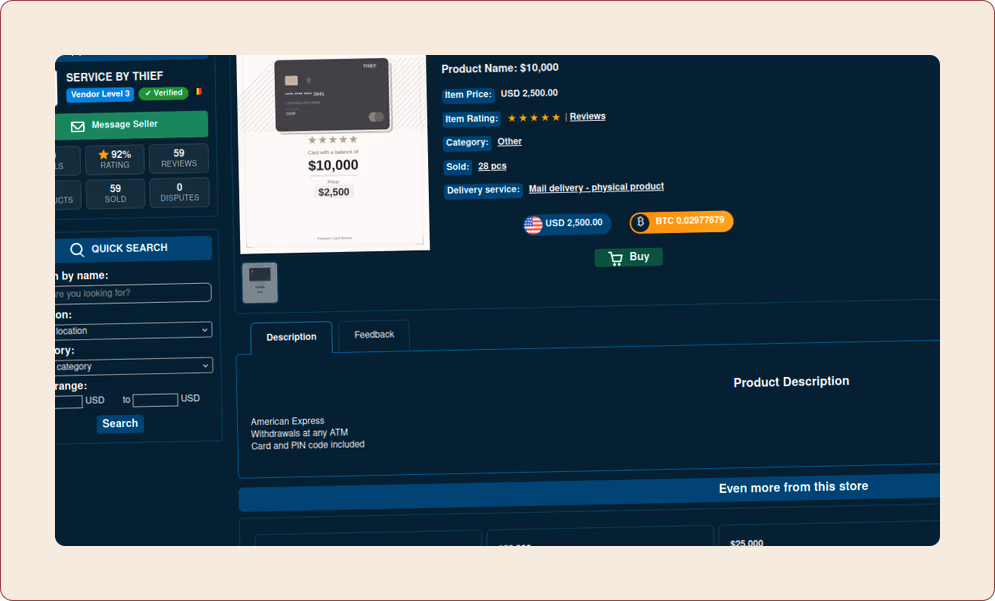Click the 'Card and PIN code included' line
This screenshot has width=995, height=601.
tap(308, 445)
